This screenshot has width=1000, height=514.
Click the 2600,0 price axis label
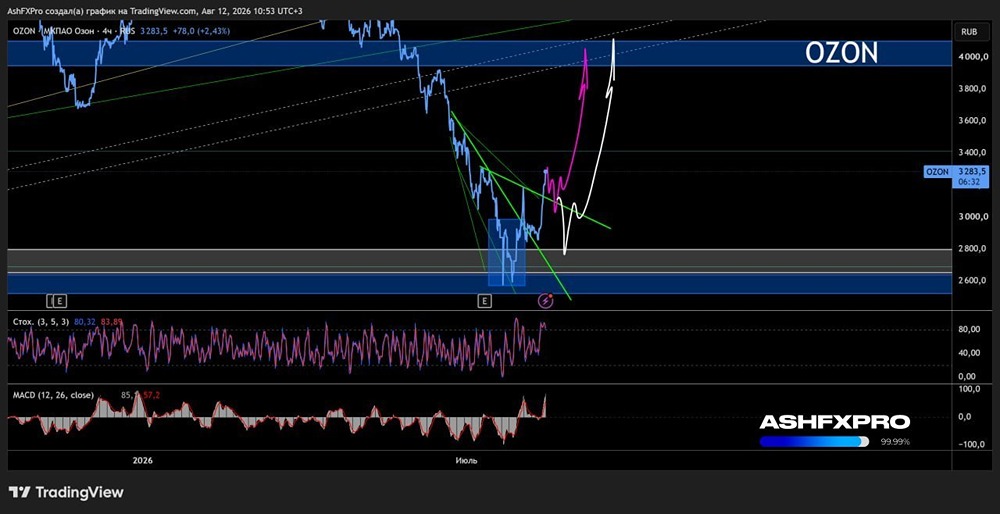(x=973, y=281)
